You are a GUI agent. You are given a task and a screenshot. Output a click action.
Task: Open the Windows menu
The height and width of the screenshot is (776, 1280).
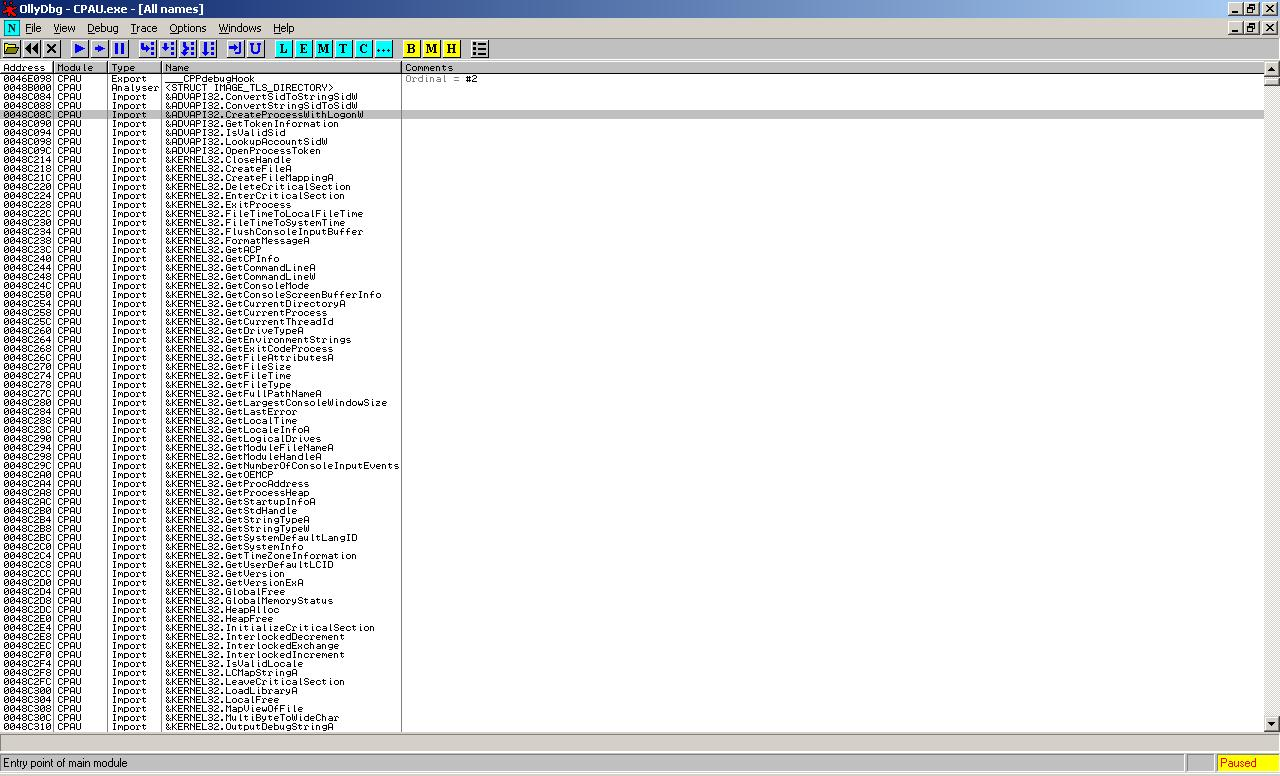click(x=240, y=28)
